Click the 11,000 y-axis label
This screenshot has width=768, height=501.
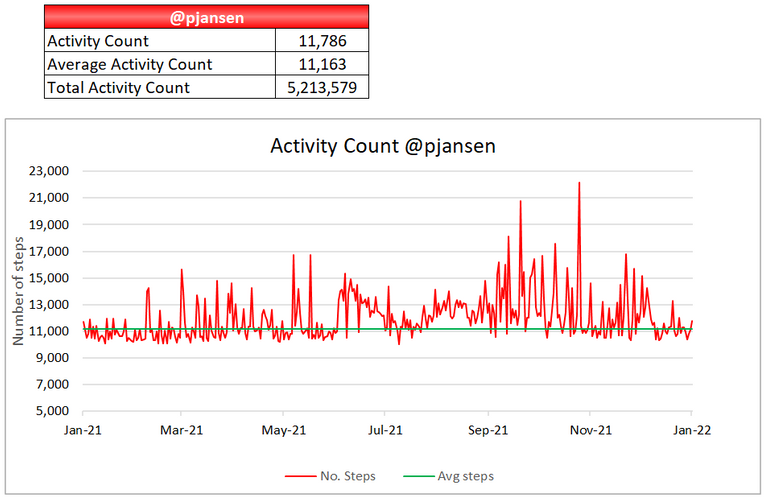tap(48, 331)
